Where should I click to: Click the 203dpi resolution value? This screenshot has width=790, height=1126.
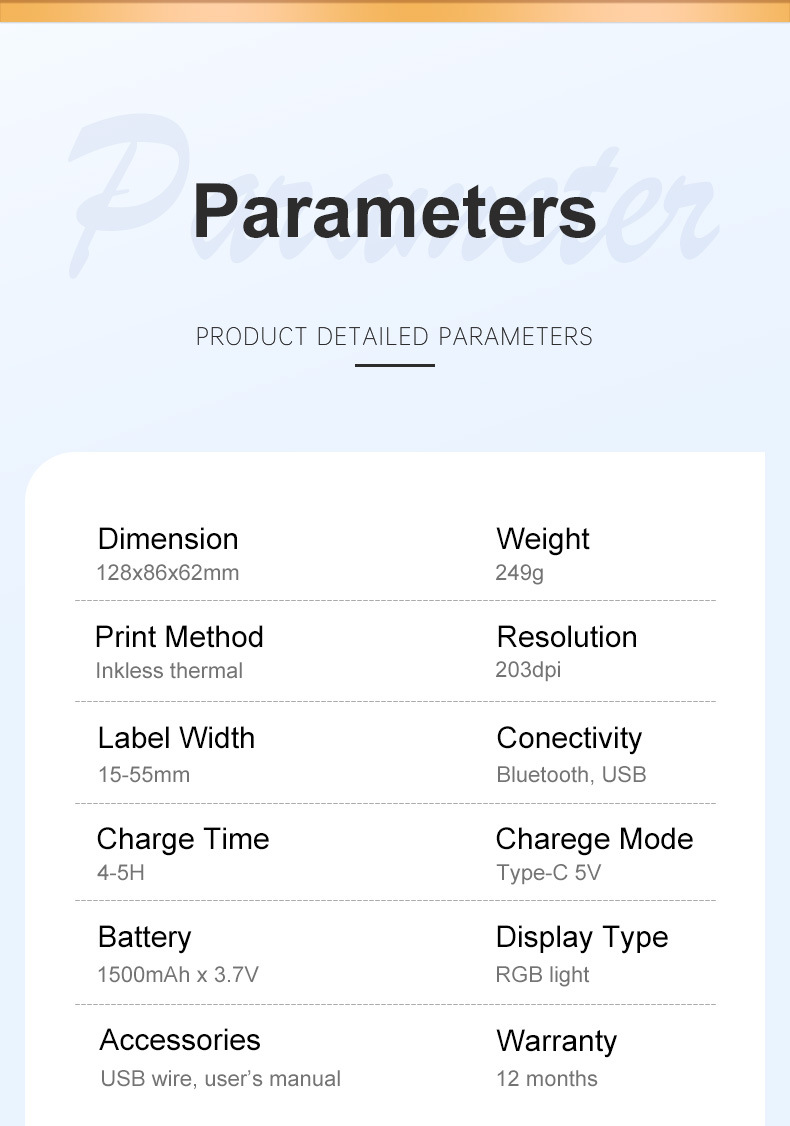point(528,670)
